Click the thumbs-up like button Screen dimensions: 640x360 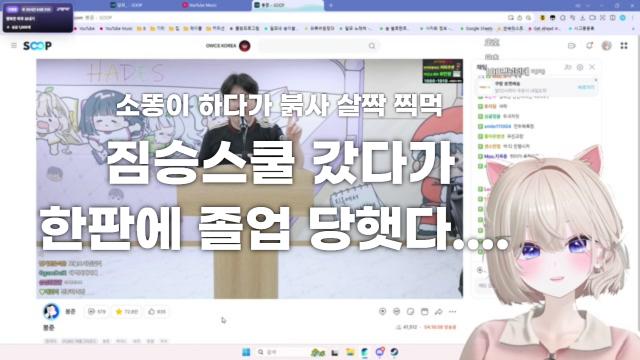click(157, 311)
